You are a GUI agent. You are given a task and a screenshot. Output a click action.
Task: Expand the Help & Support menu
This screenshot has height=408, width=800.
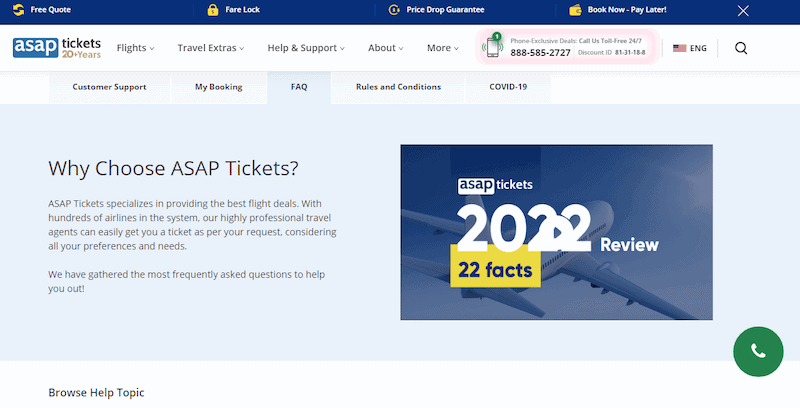point(306,48)
